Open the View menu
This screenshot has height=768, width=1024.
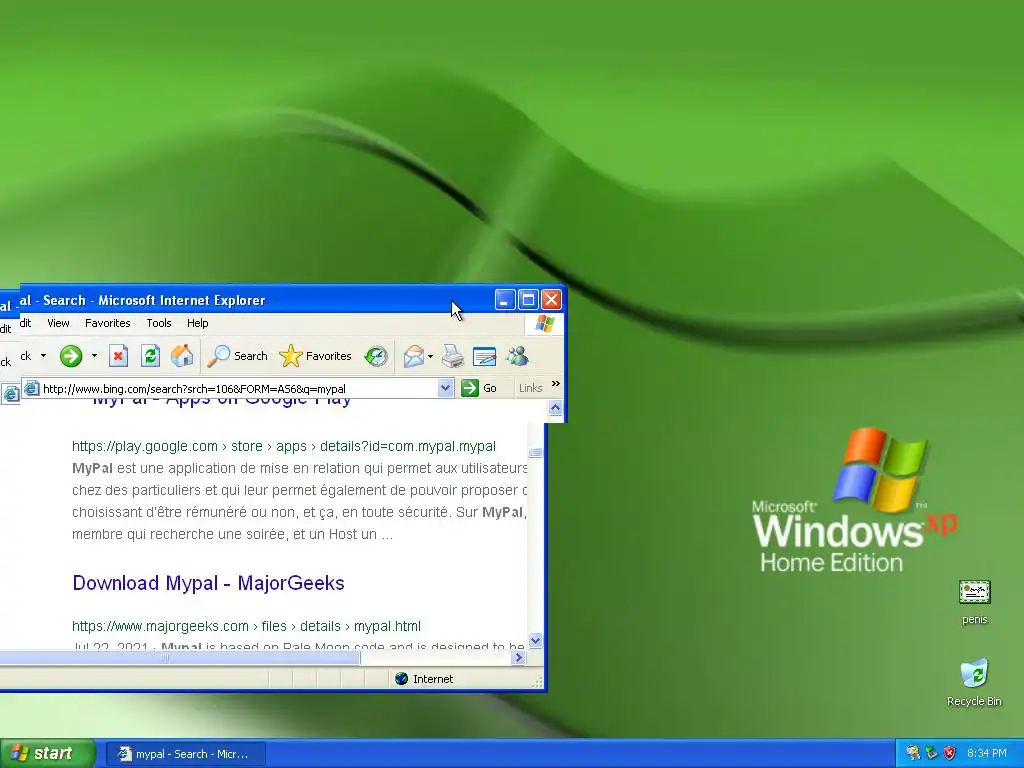[x=58, y=323]
